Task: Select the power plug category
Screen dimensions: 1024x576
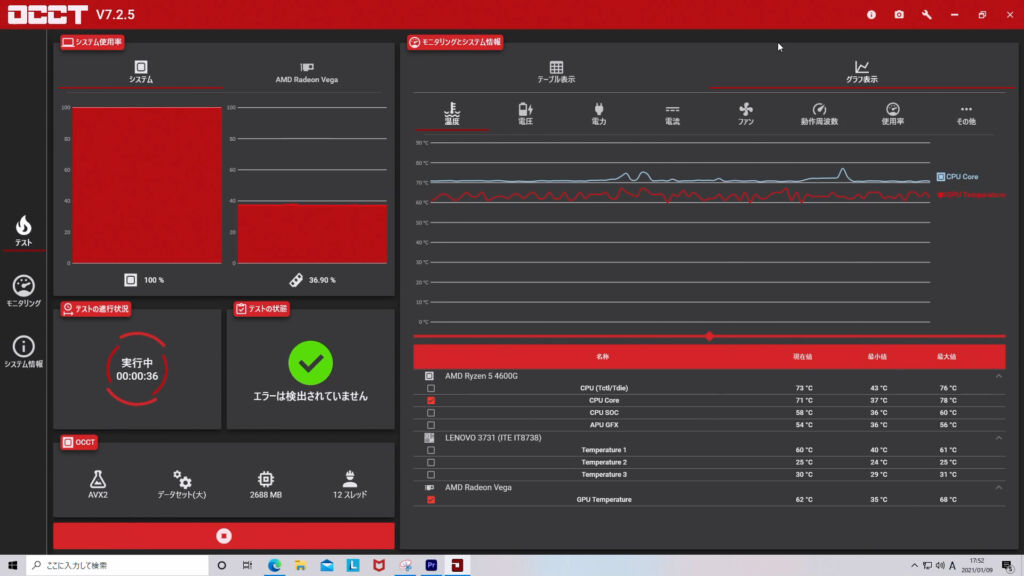Action: point(599,114)
